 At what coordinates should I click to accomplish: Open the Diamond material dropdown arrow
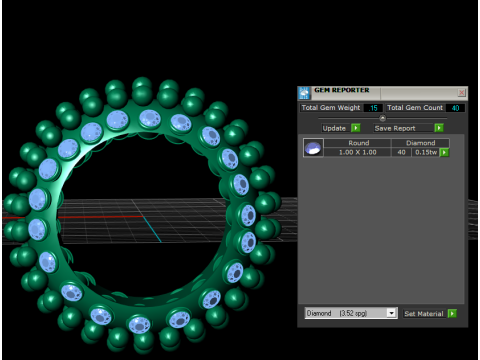392,313
